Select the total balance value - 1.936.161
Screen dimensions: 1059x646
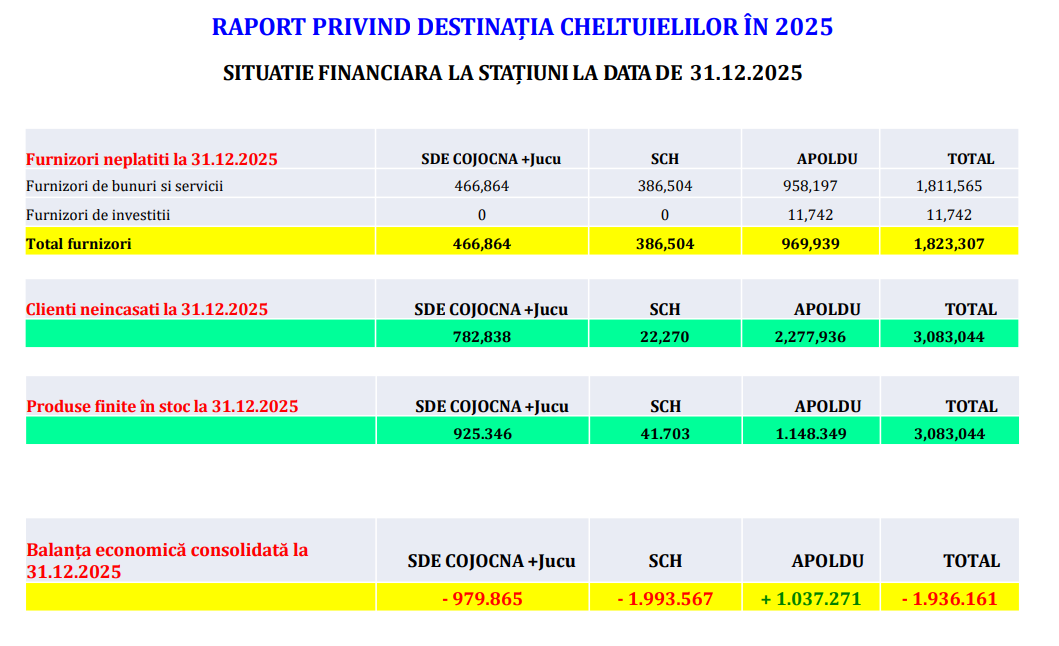tap(949, 599)
